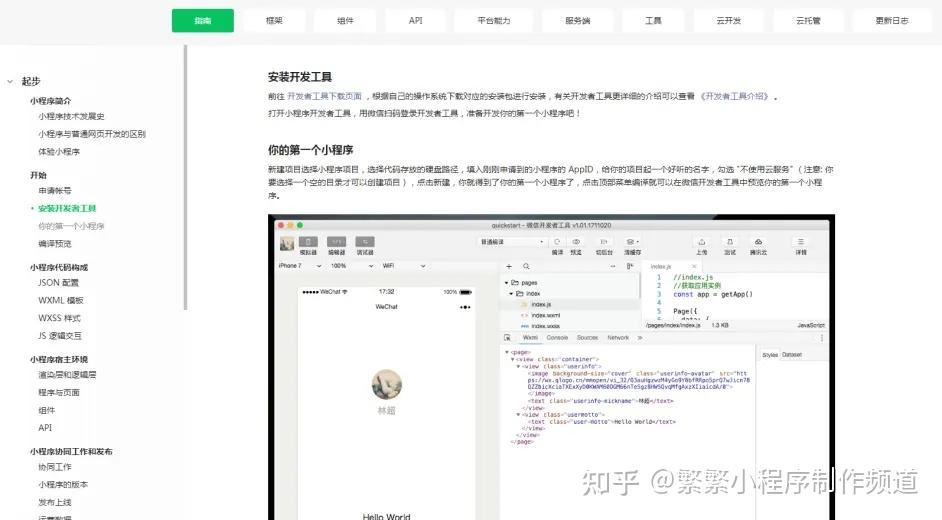This screenshot has width=942, height=520.
Task: Switch to the Console debugger tab
Action: (x=557, y=338)
